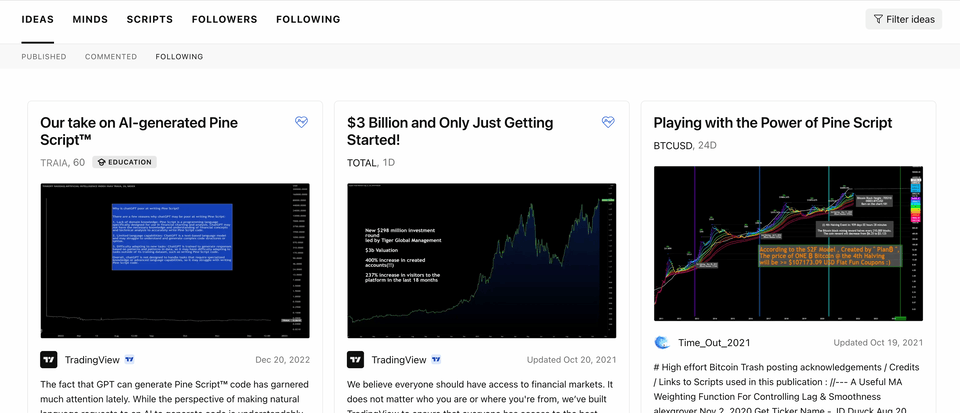Viewport: 960px width, 413px height.
Task: Click heart badge on $3 Billion card
Action: 608,122
